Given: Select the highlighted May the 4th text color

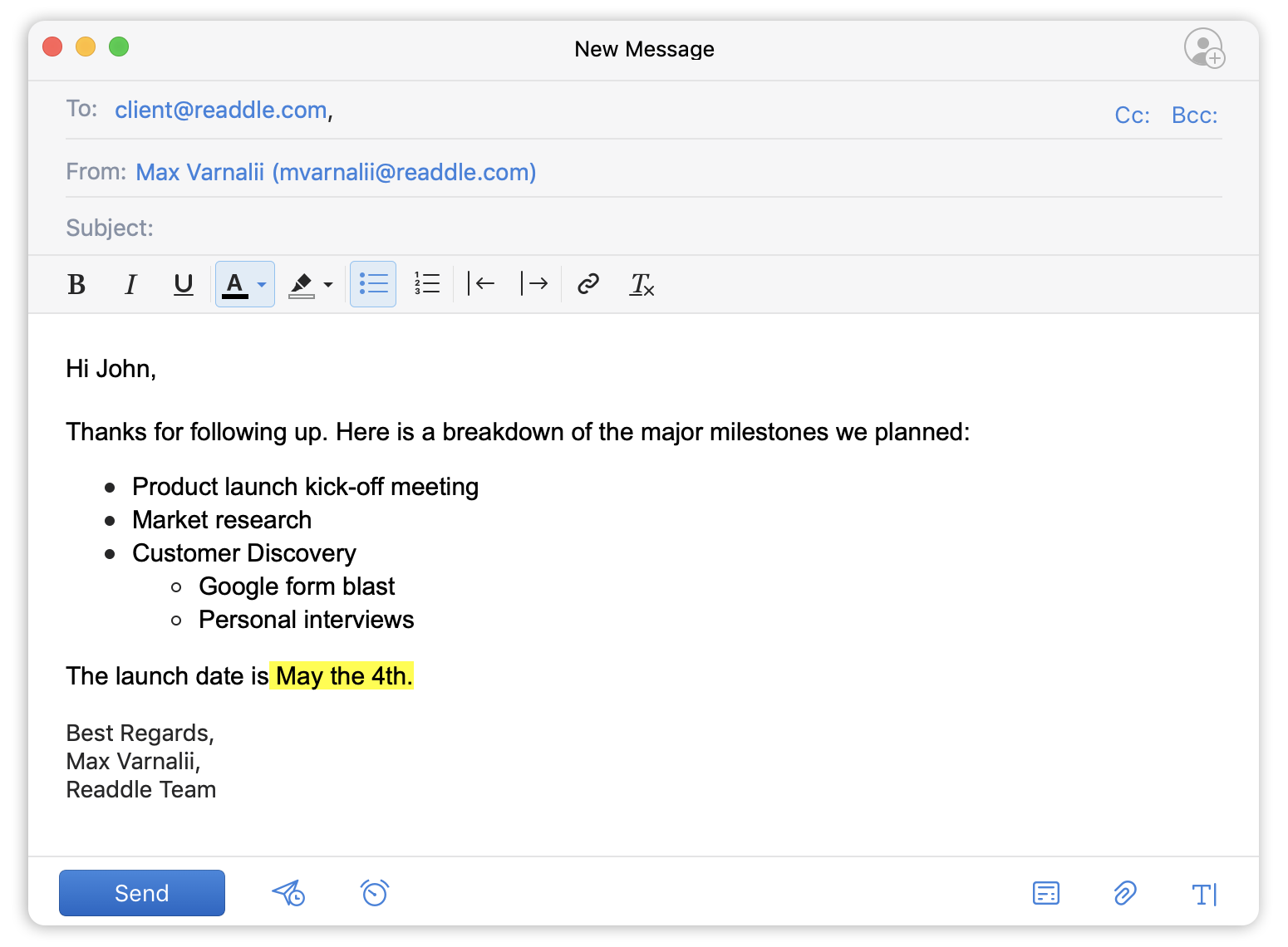Looking at the screenshot, I should point(342,676).
